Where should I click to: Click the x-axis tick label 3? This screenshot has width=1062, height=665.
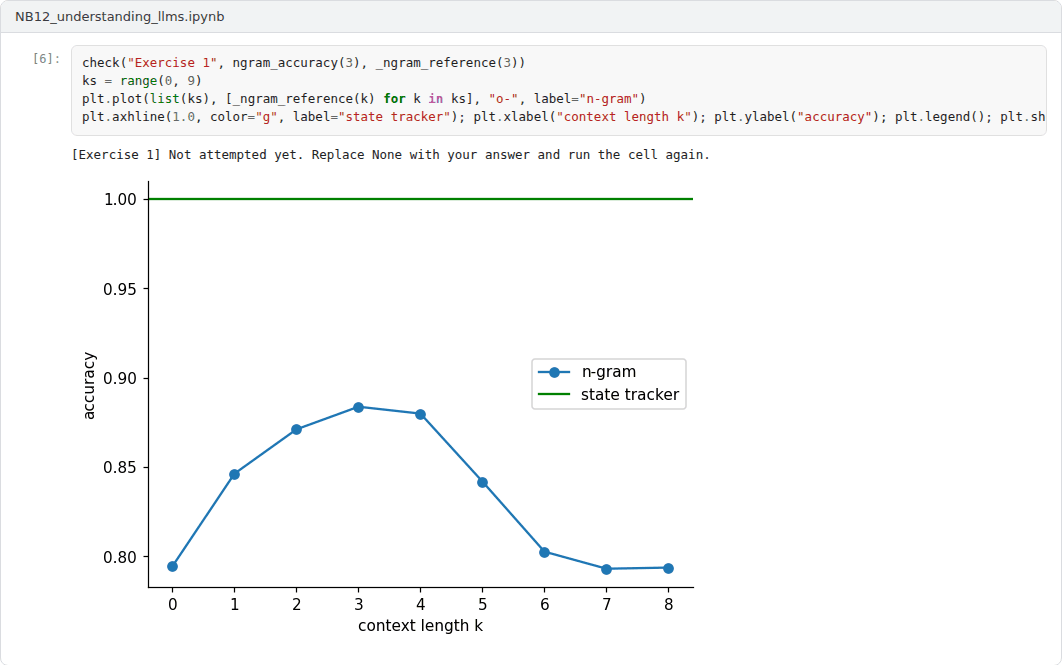(358, 605)
